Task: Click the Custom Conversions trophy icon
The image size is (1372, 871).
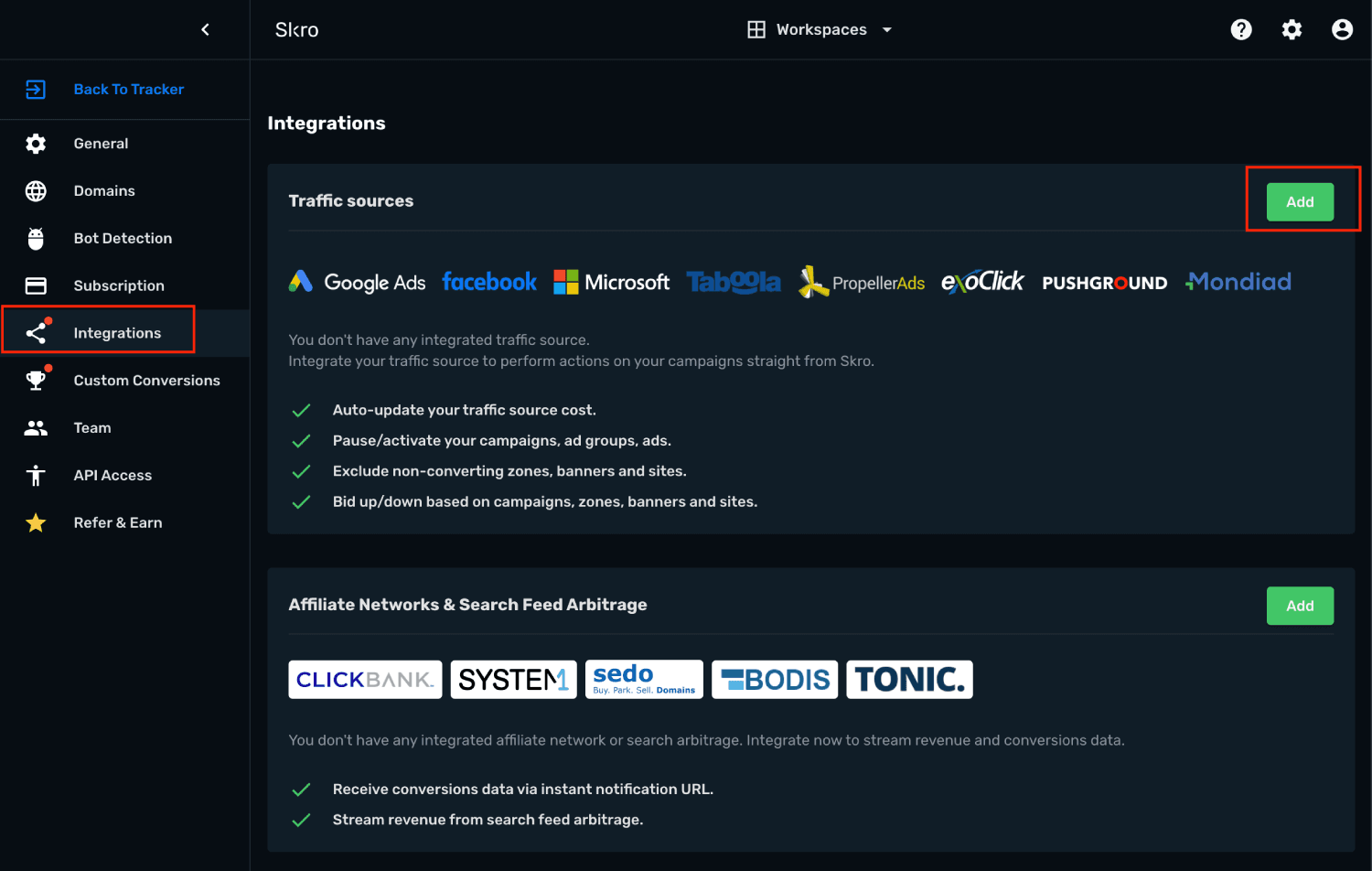Action: (x=36, y=380)
